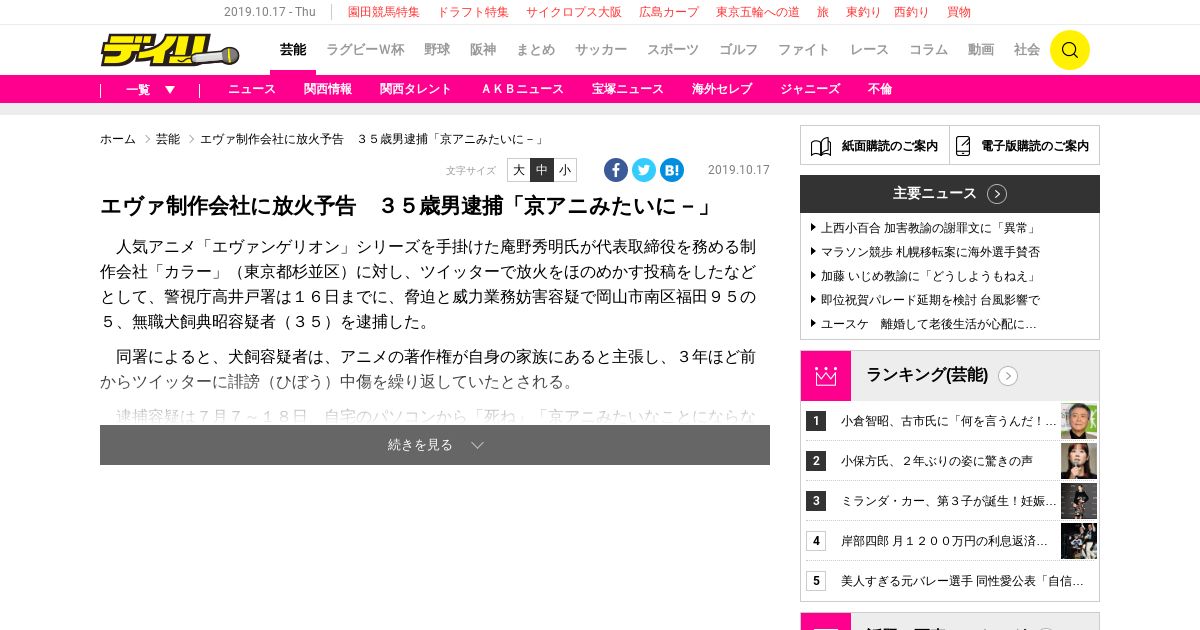Open the 動画 tab
The width and height of the screenshot is (1200, 630).
point(981,50)
